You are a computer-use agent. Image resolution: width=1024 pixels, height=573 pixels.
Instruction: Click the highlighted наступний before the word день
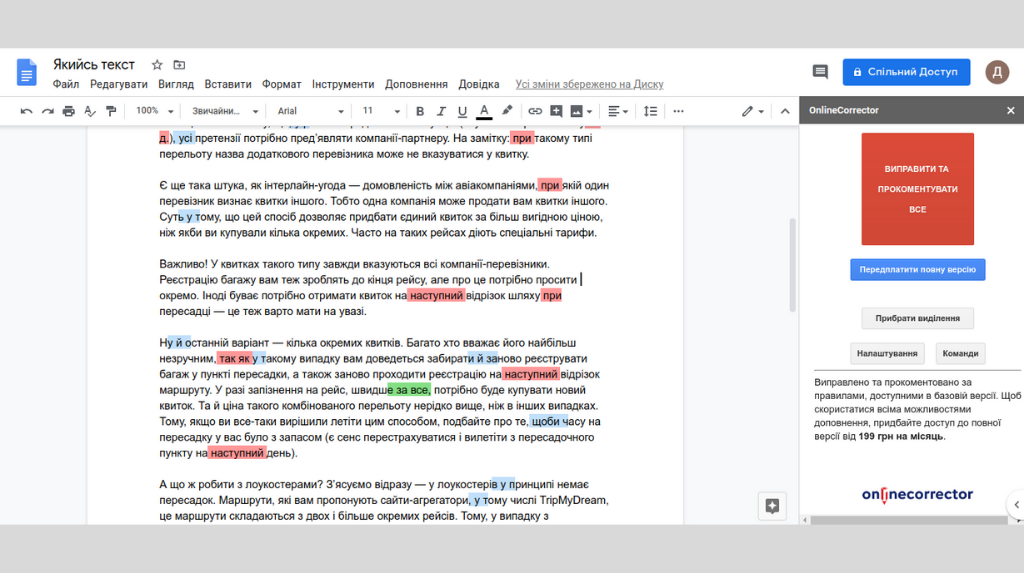237,453
